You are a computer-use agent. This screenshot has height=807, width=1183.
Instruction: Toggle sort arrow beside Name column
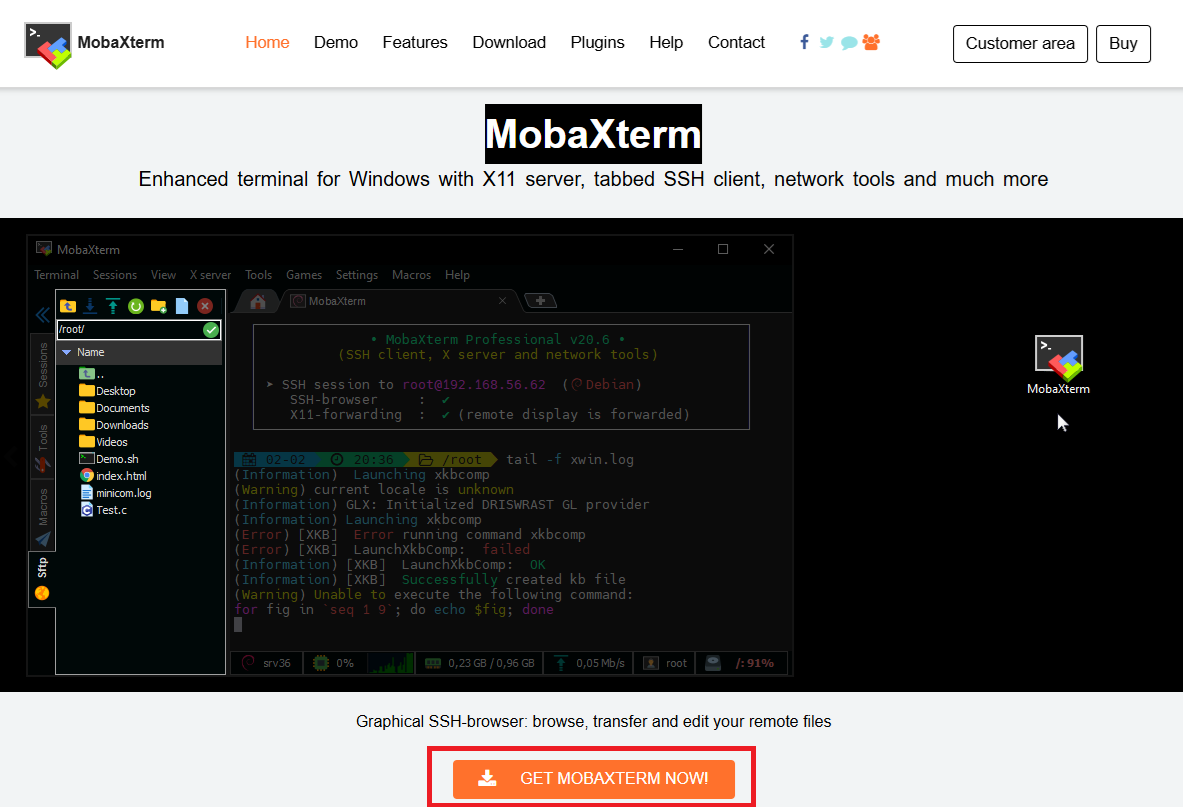[66, 352]
